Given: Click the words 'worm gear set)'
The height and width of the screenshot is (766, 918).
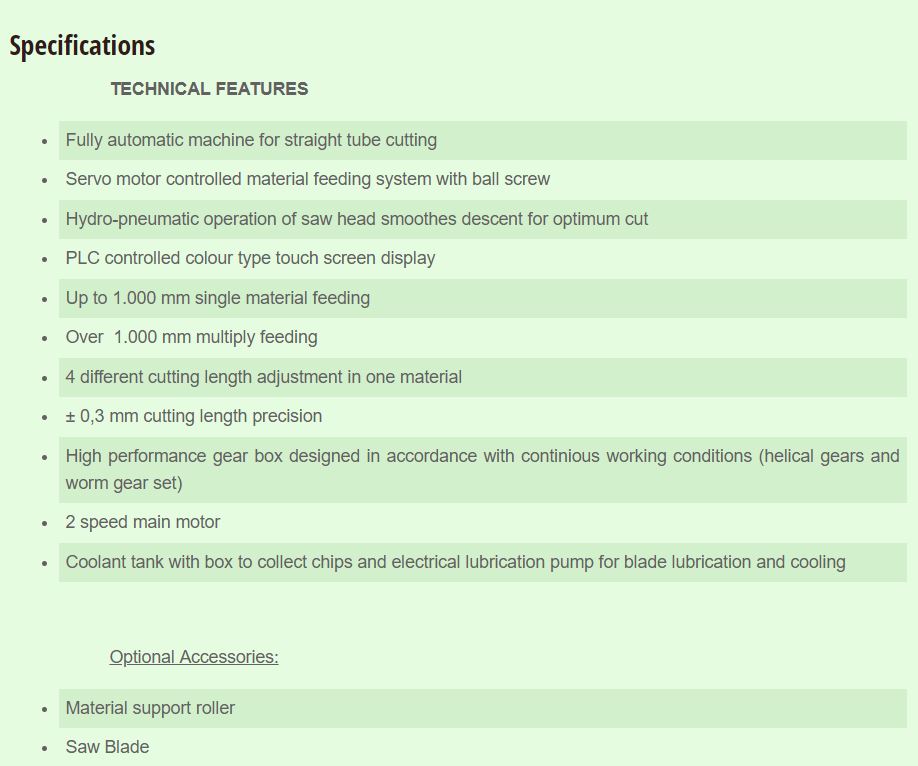Looking at the screenshot, I should coord(124,483).
